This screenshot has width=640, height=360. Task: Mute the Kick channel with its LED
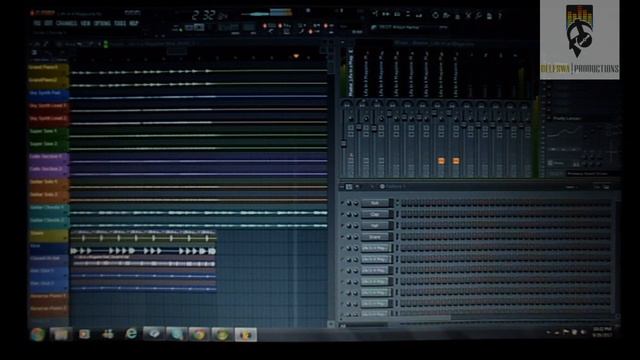[x=342, y=203]
